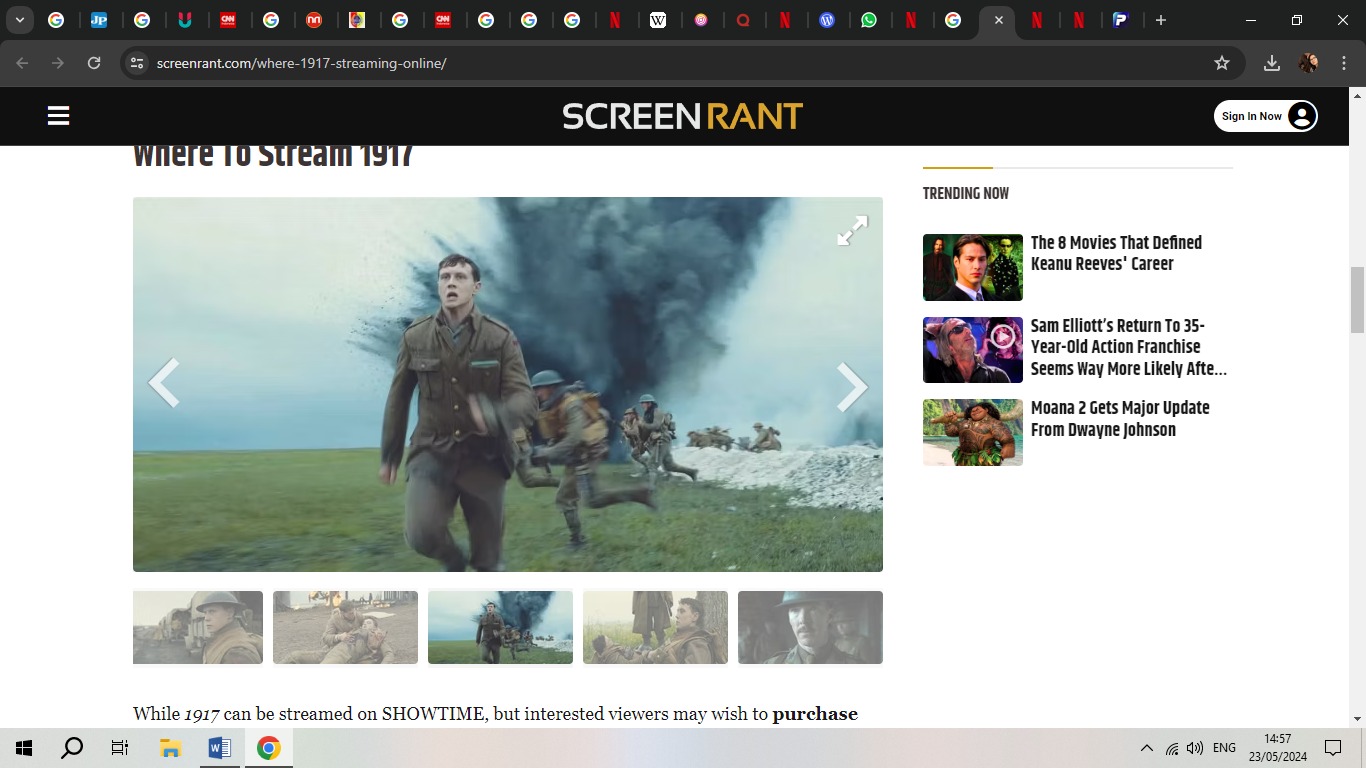The width and height of the screenshot is (1366, 768).
Task: Open the Sam Elliott action franchise article
Action: coord(1129,347)
